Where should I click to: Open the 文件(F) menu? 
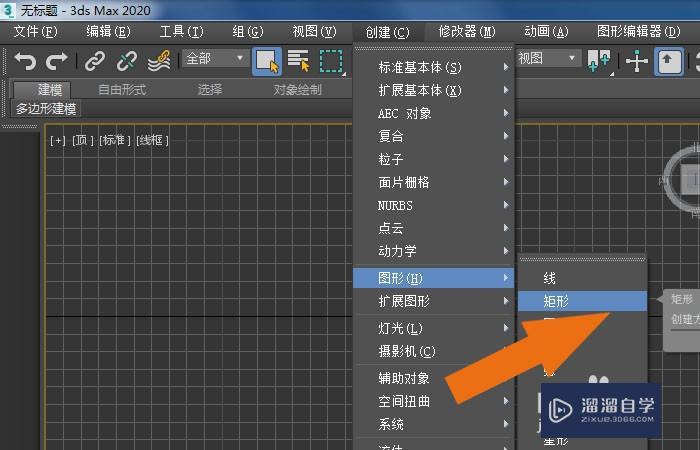35,32
